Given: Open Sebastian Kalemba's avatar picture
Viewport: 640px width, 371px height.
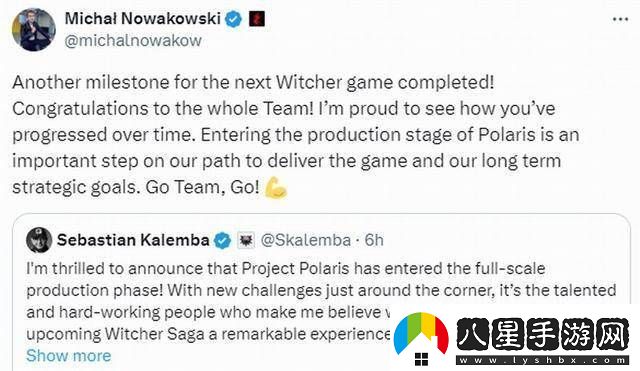Looking at the screenshot, I should point(39,240).
